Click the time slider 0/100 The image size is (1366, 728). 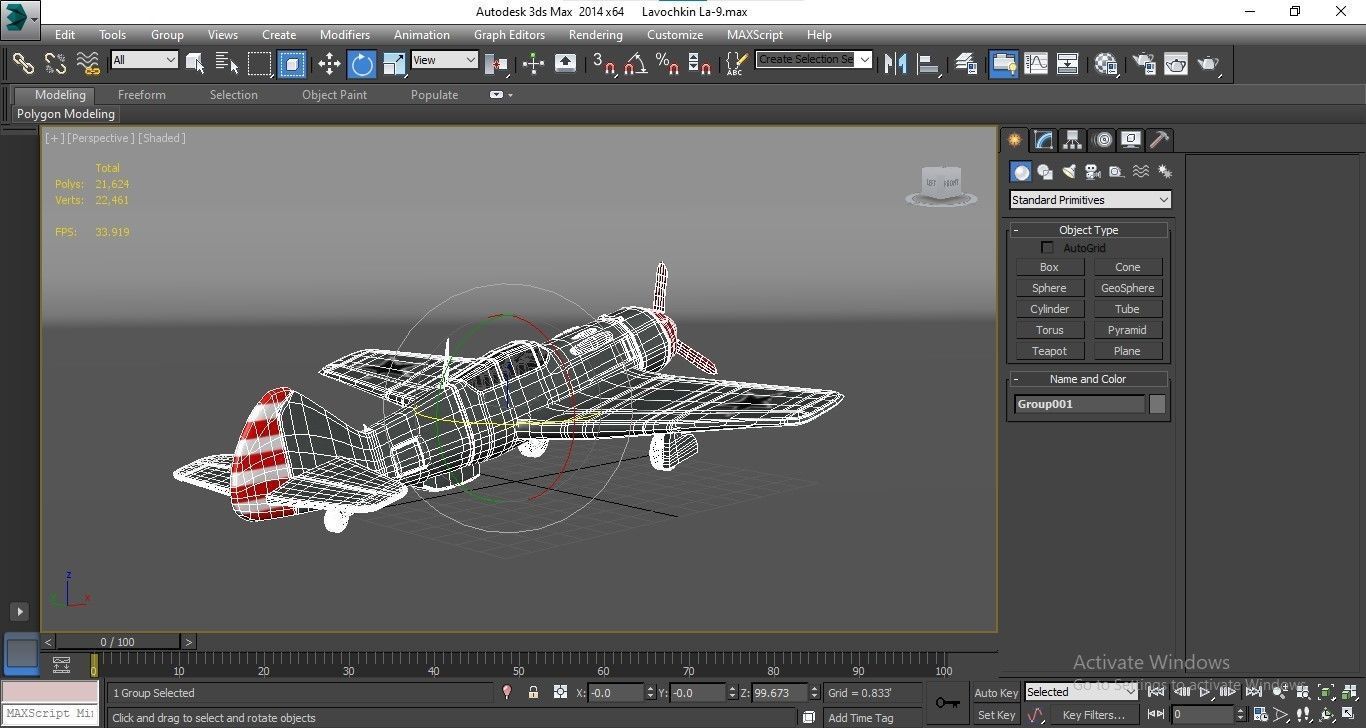(x=118, y=642)
